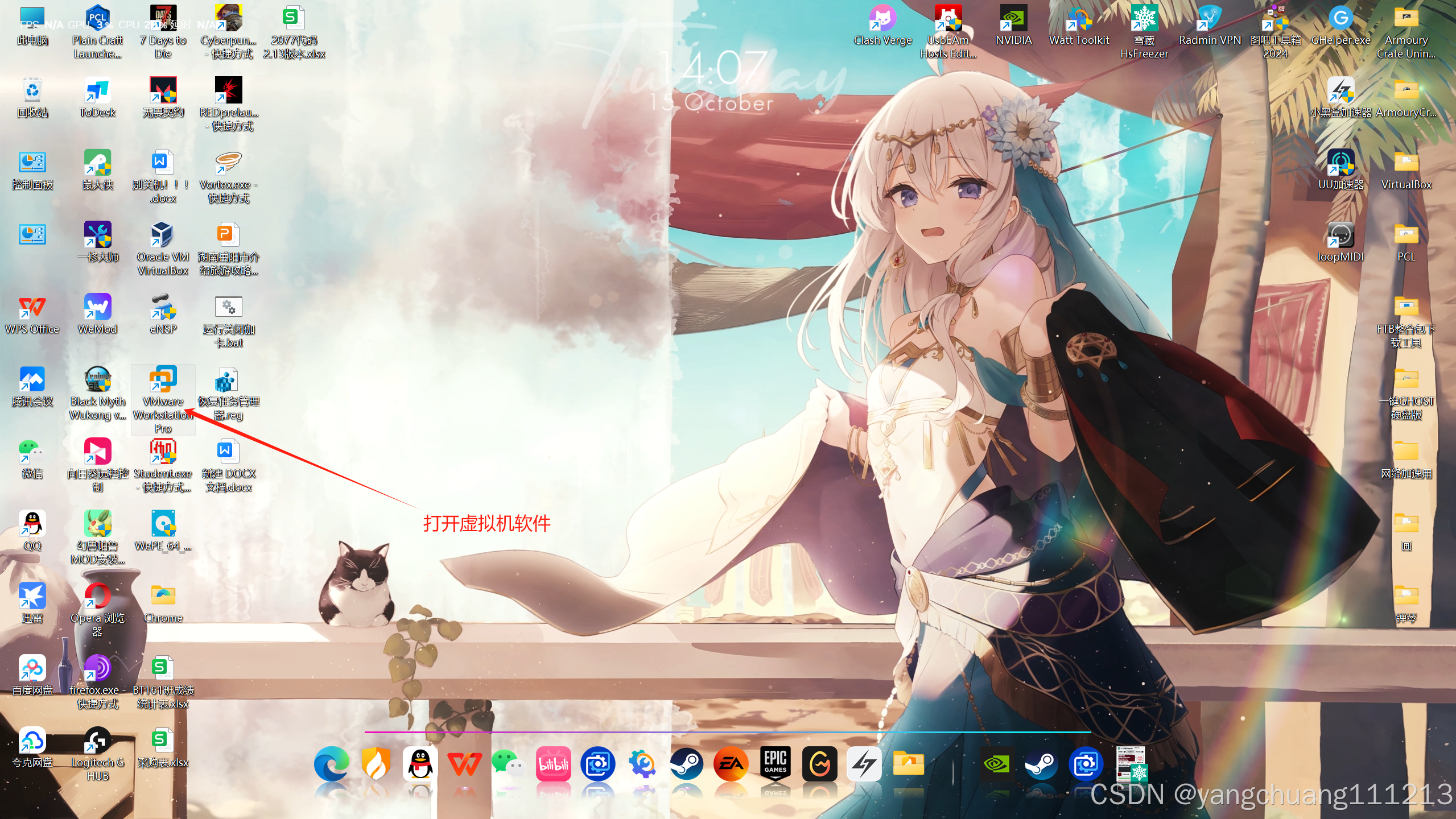Image resolution: width=1456 pixels, height=819 pixels.
Task: Open the yellow folder in the dock
Action: pos(909,764)
